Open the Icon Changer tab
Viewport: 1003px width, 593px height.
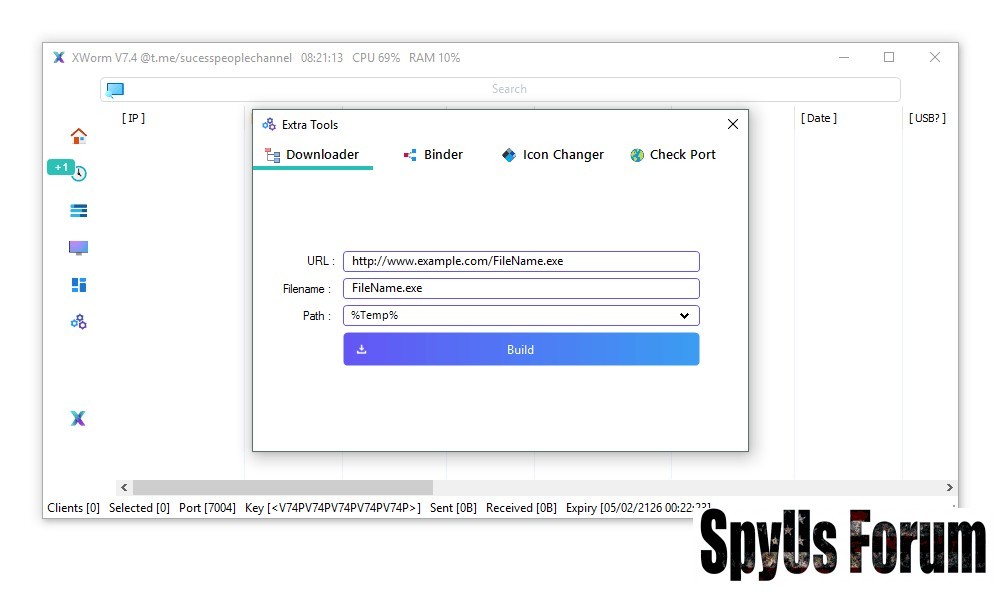pos(552,155)
